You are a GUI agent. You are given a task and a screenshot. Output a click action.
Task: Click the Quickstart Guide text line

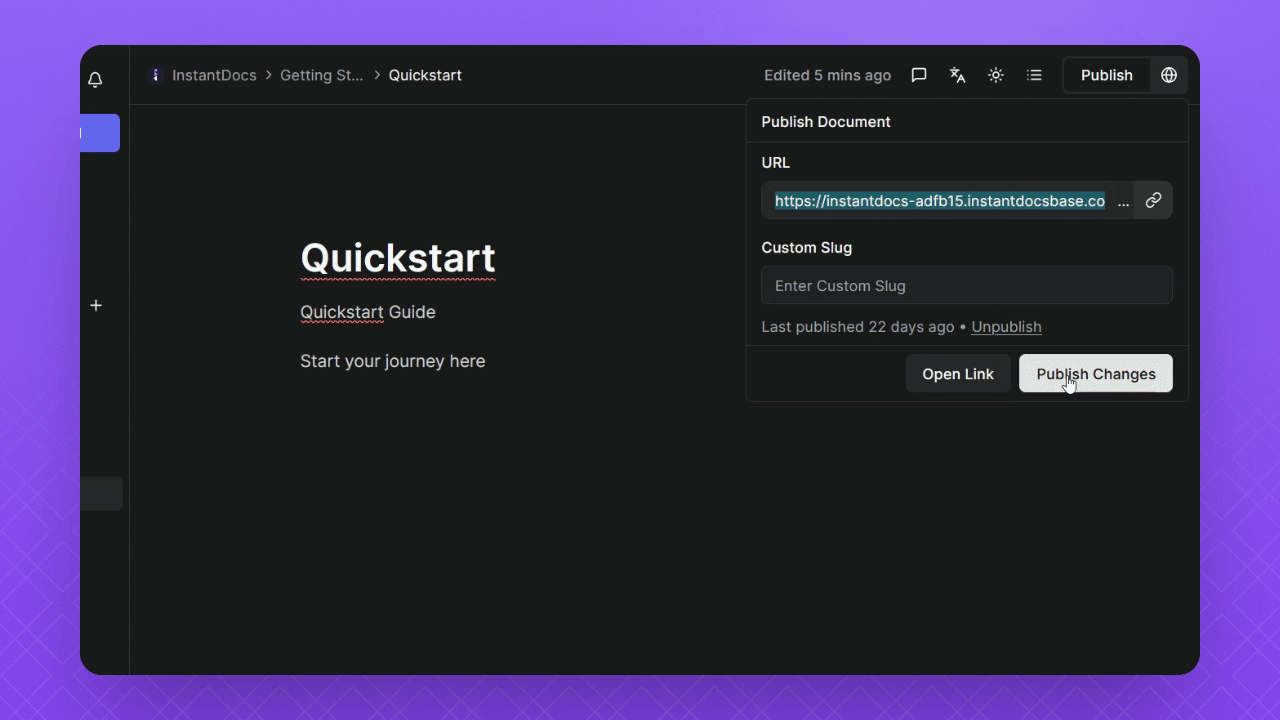[x=368, y=312]
